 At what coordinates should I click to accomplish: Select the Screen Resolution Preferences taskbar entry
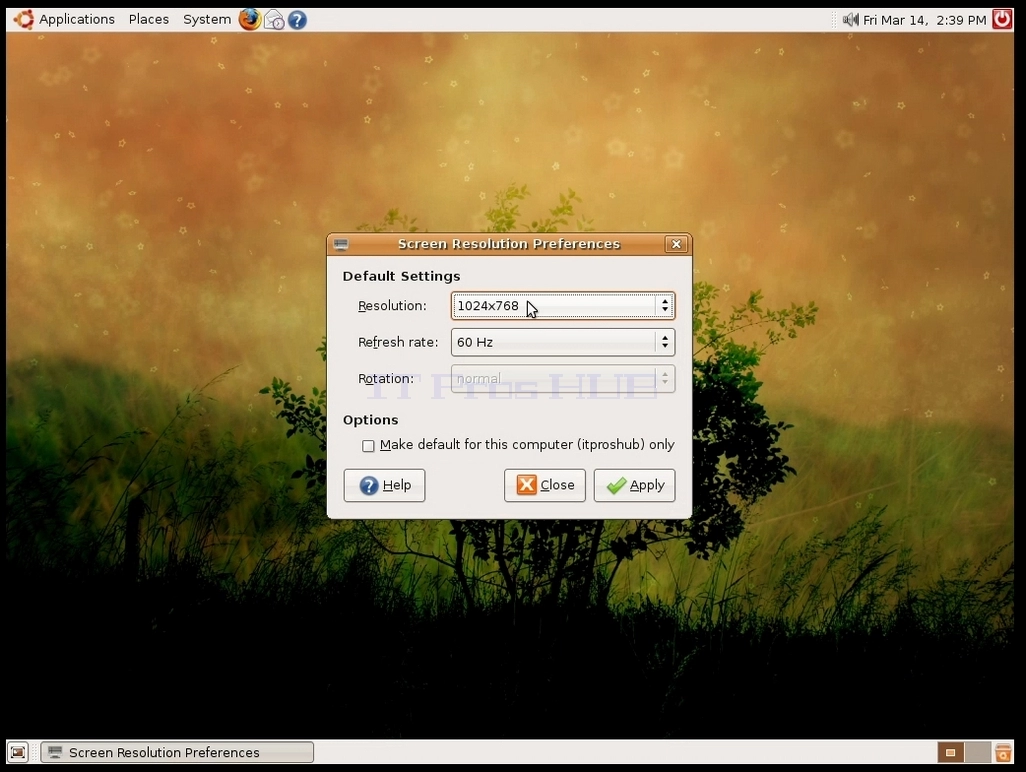pos(177,752)
